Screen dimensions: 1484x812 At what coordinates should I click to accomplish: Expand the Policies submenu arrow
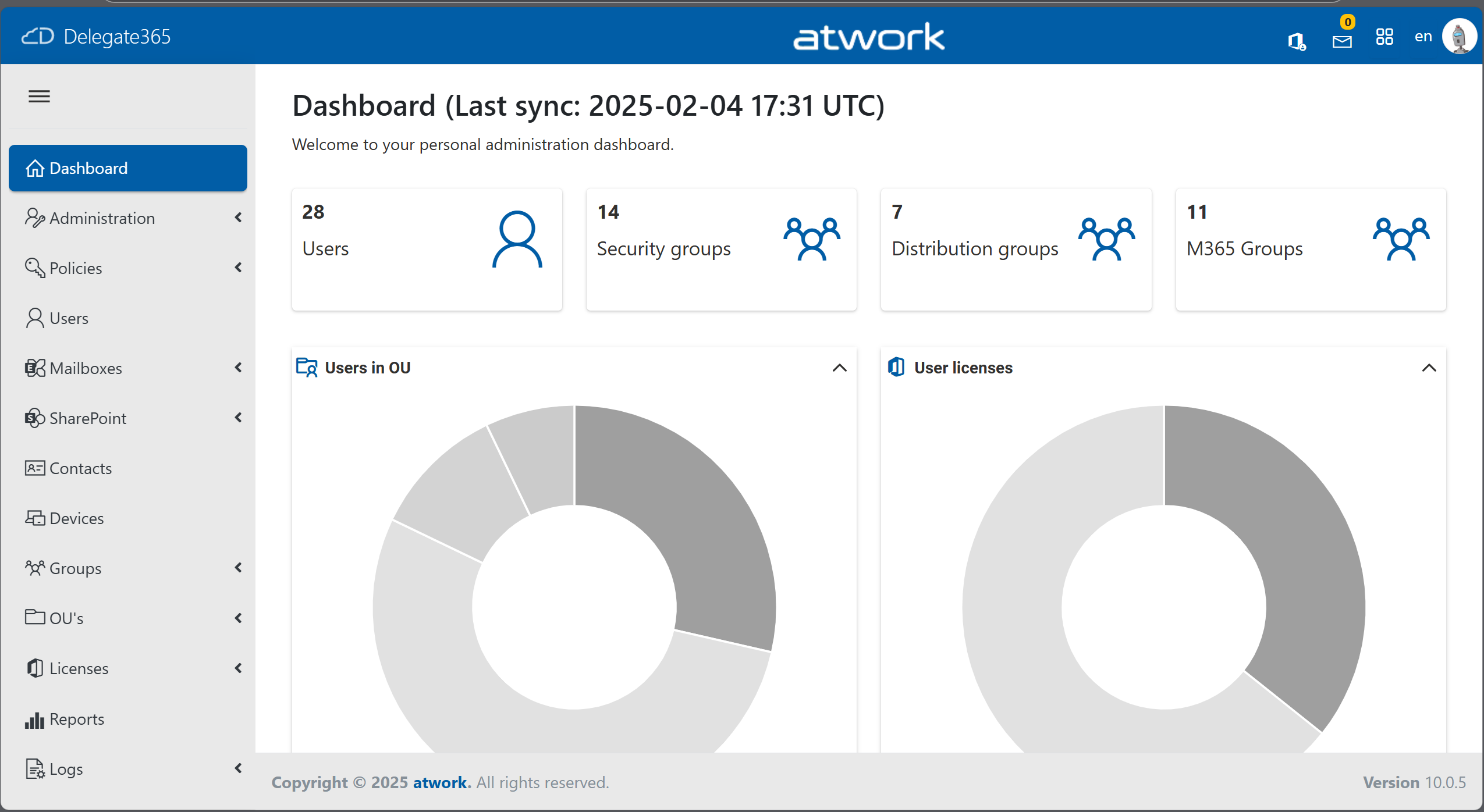point(238,268)
